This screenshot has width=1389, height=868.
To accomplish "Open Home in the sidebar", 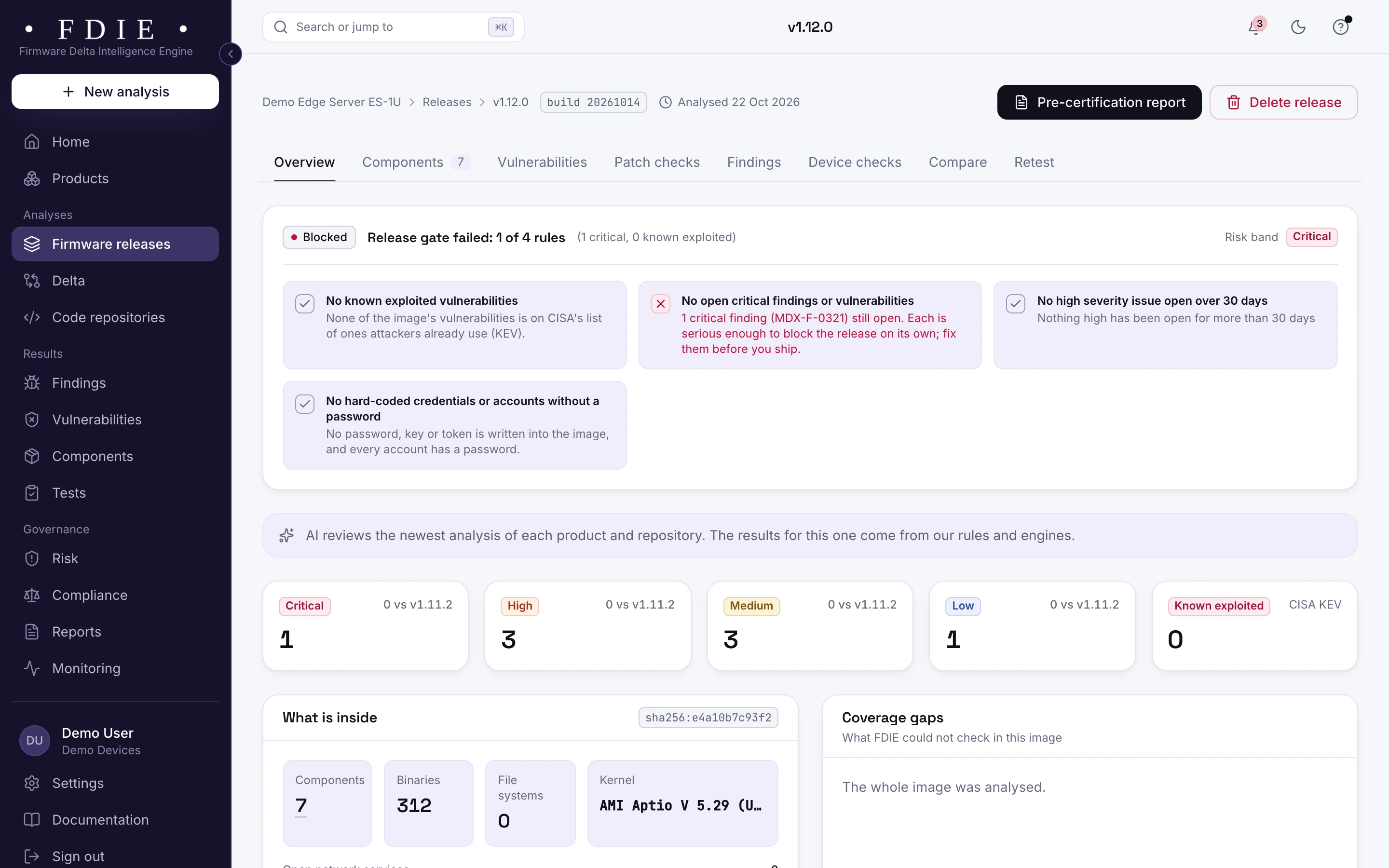I will (x=115, y=142).
